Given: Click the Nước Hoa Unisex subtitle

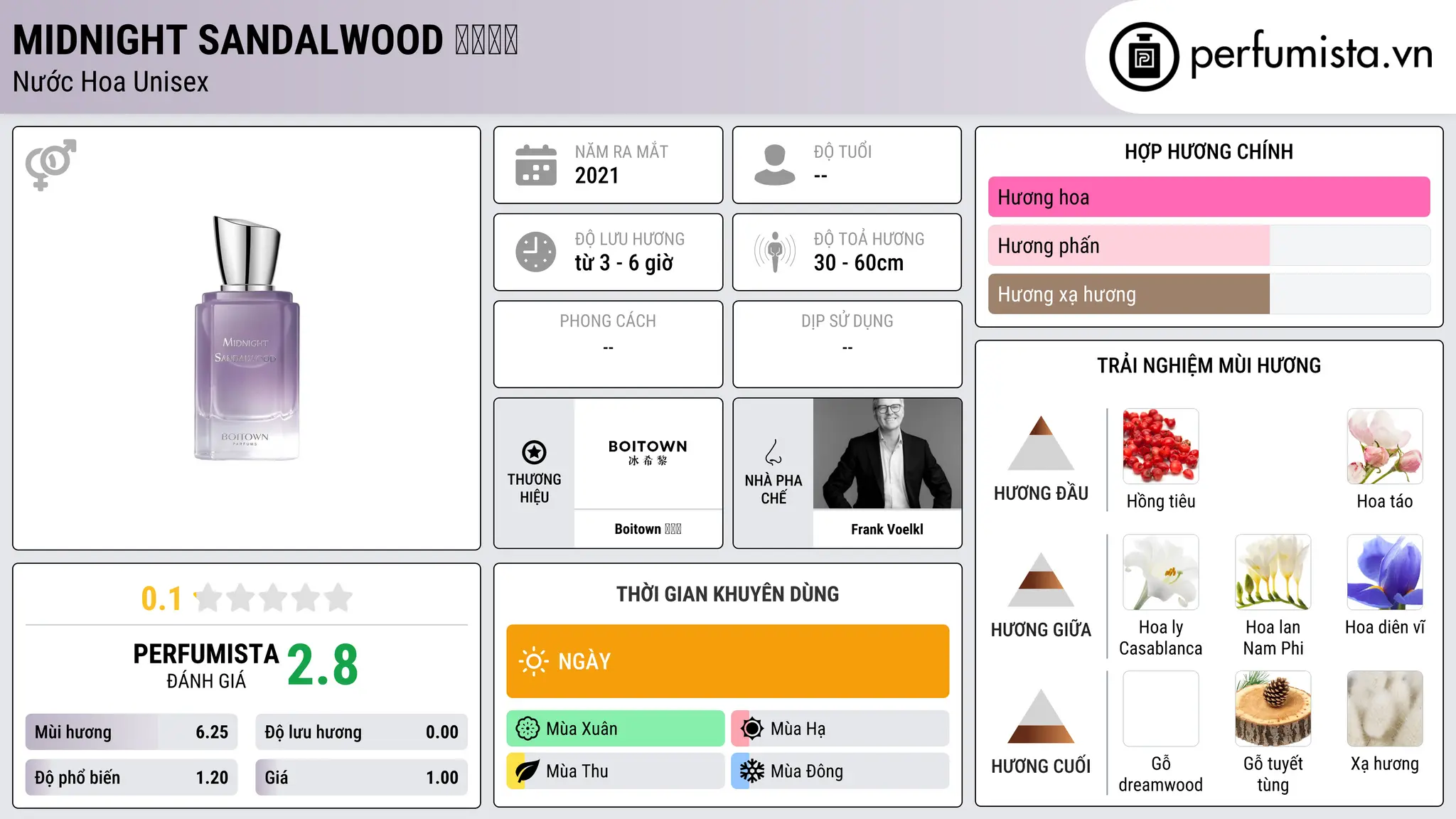Looking at the screenshot, I should pos(111,82).
